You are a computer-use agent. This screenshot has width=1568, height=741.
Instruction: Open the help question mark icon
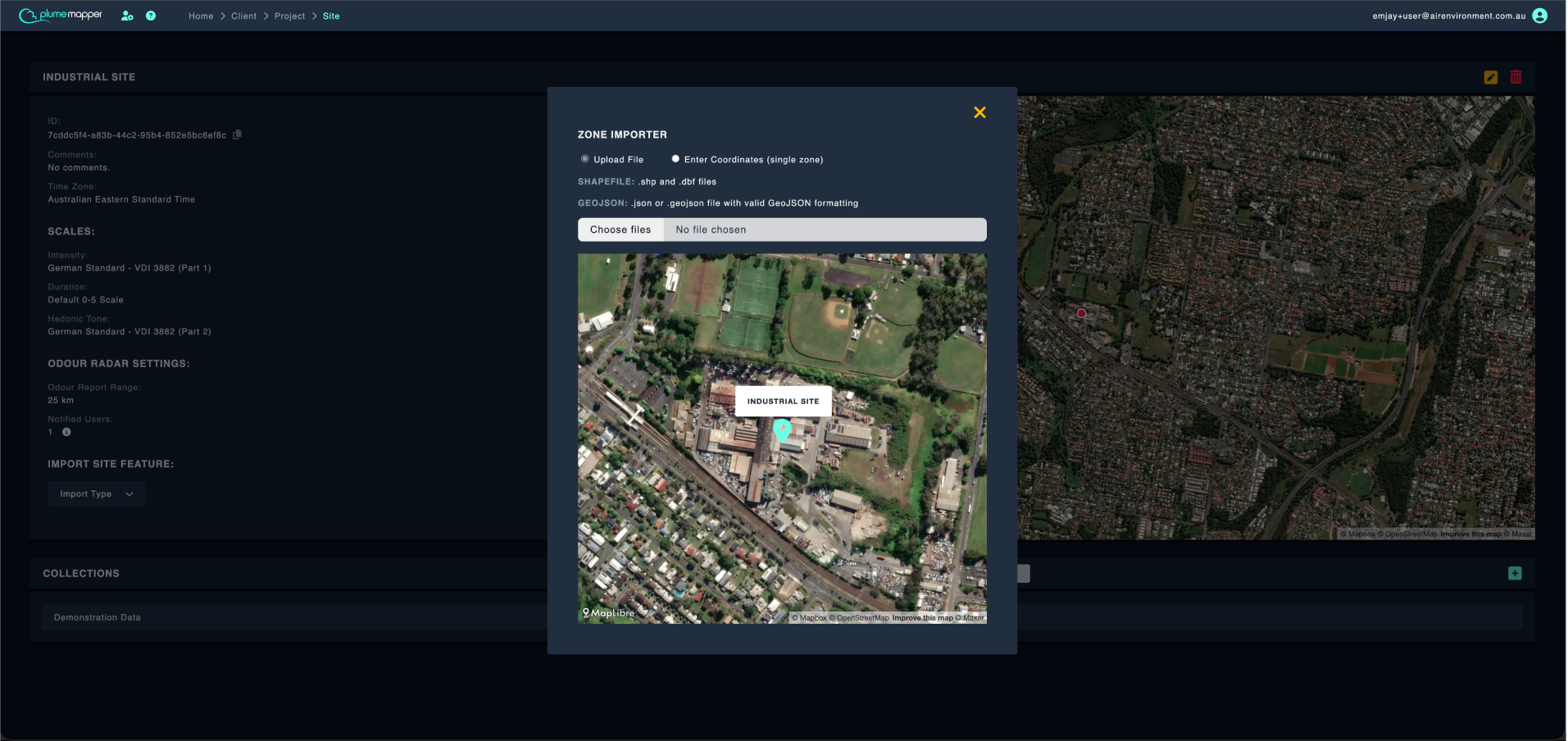[x=151, y=16]
